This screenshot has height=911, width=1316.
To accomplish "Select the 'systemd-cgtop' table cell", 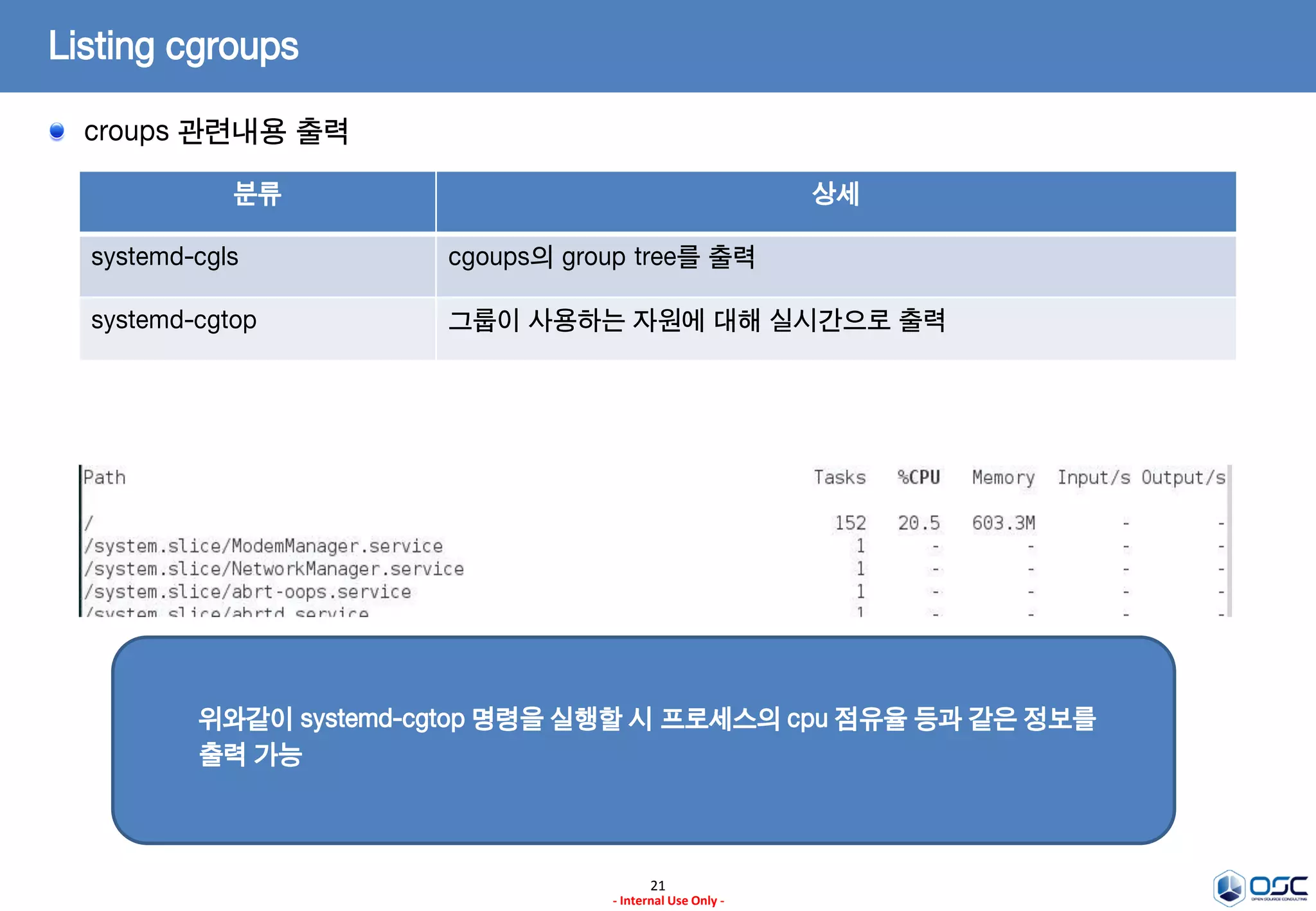I will pos(258,328).
